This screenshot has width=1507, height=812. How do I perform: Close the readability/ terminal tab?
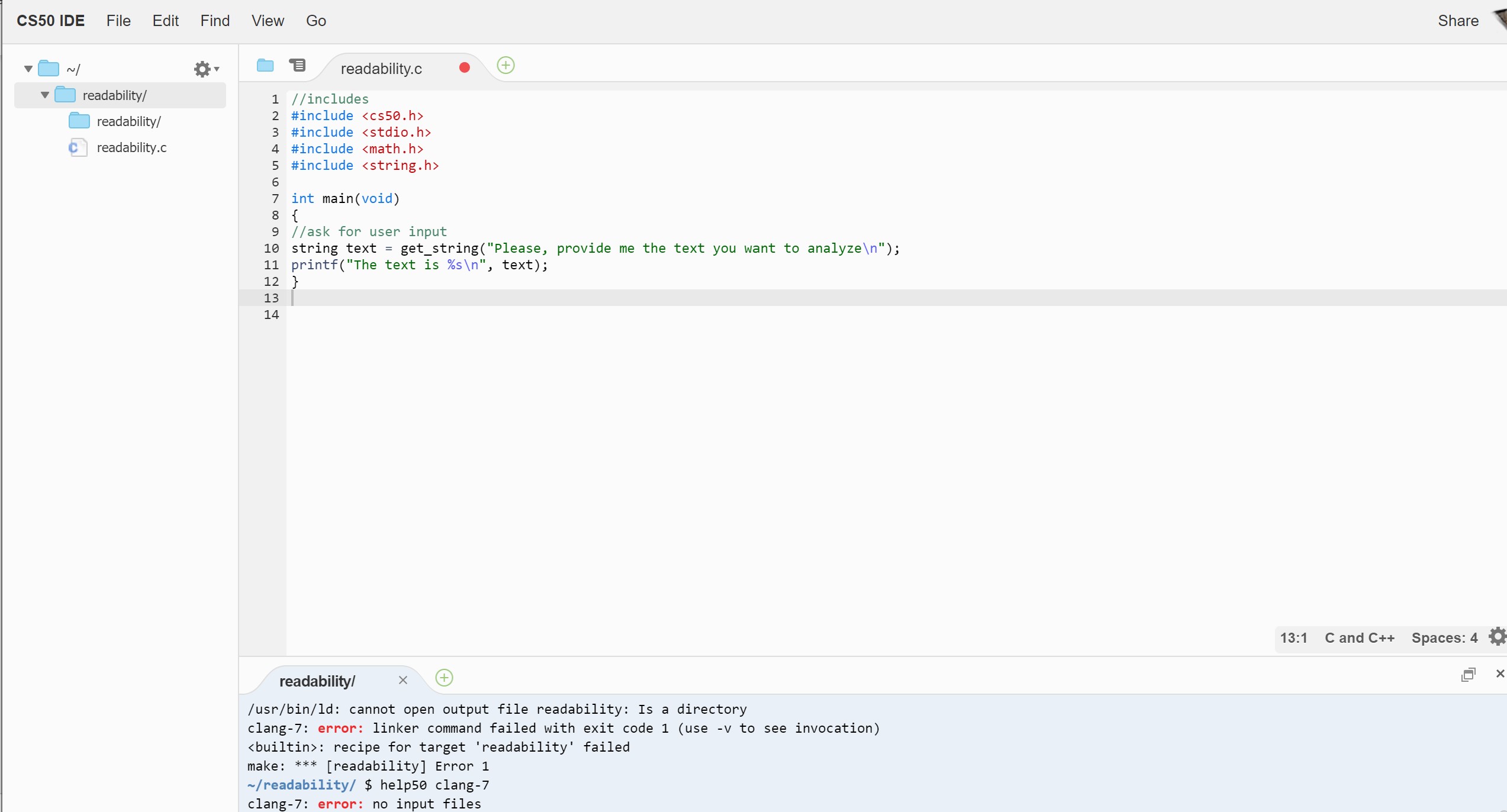403,680
